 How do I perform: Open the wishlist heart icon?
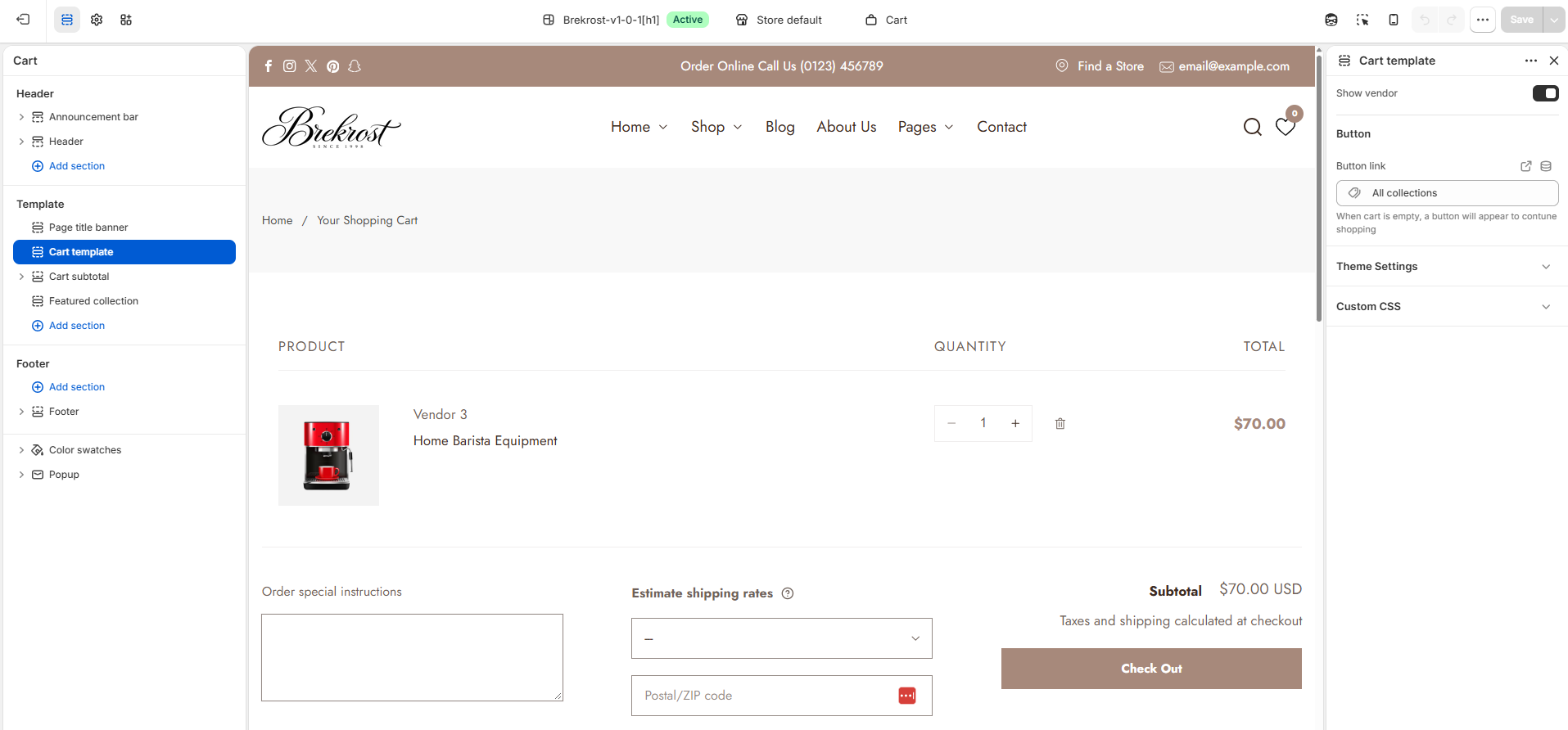coord(1286,127)
